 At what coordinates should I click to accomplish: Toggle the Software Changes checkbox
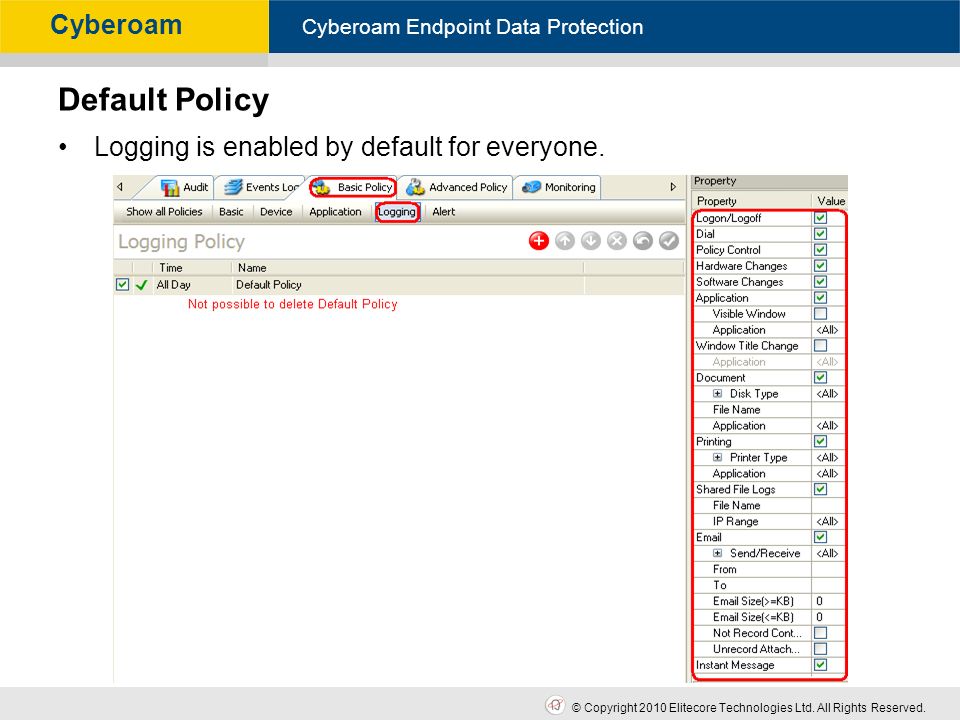pos(820,282)
